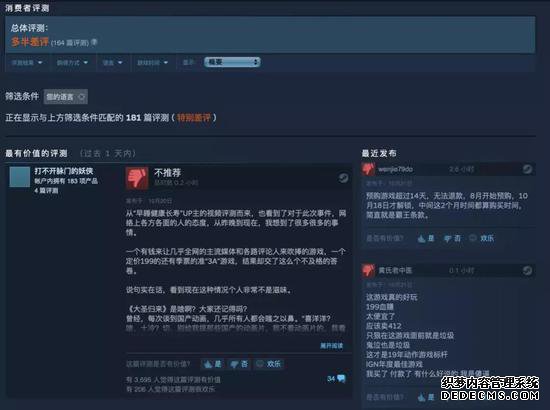
Task: Open the reviewer's 4 篇评测 link
Action: 46,190
